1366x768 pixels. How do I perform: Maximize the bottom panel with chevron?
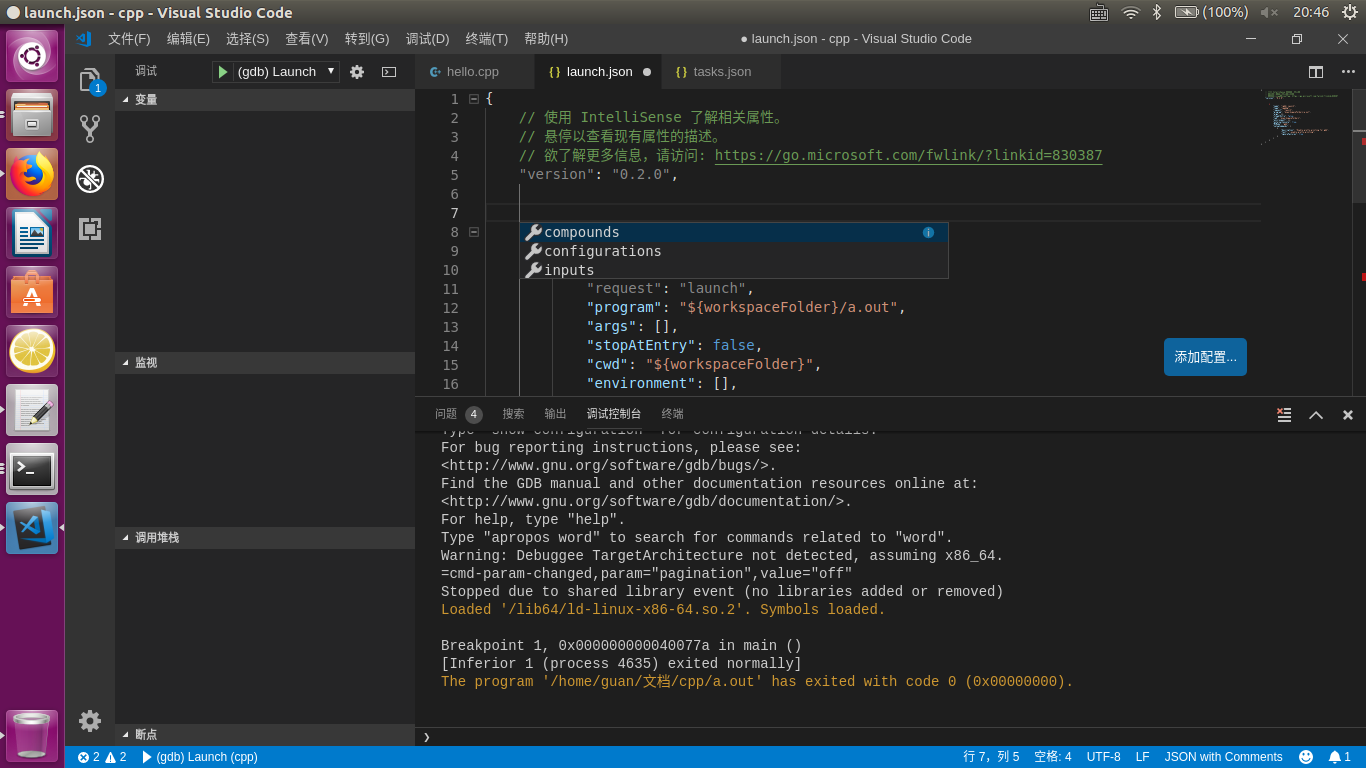[1316, 414]
